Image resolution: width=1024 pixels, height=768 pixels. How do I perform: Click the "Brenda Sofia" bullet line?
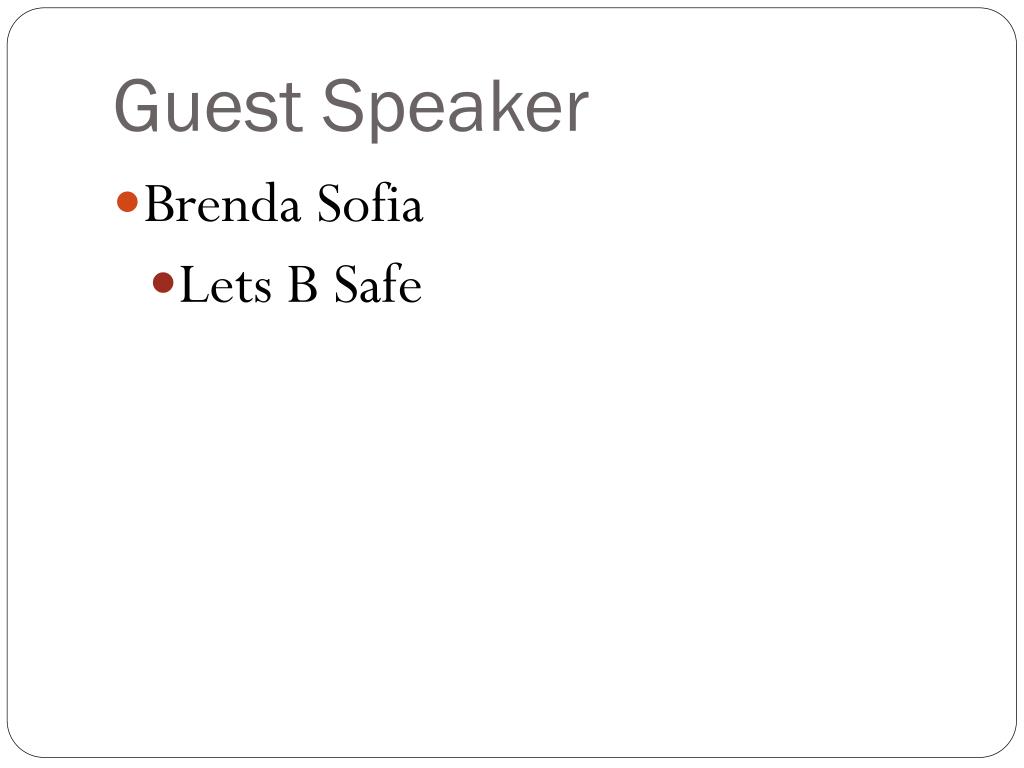pos(283,203)
